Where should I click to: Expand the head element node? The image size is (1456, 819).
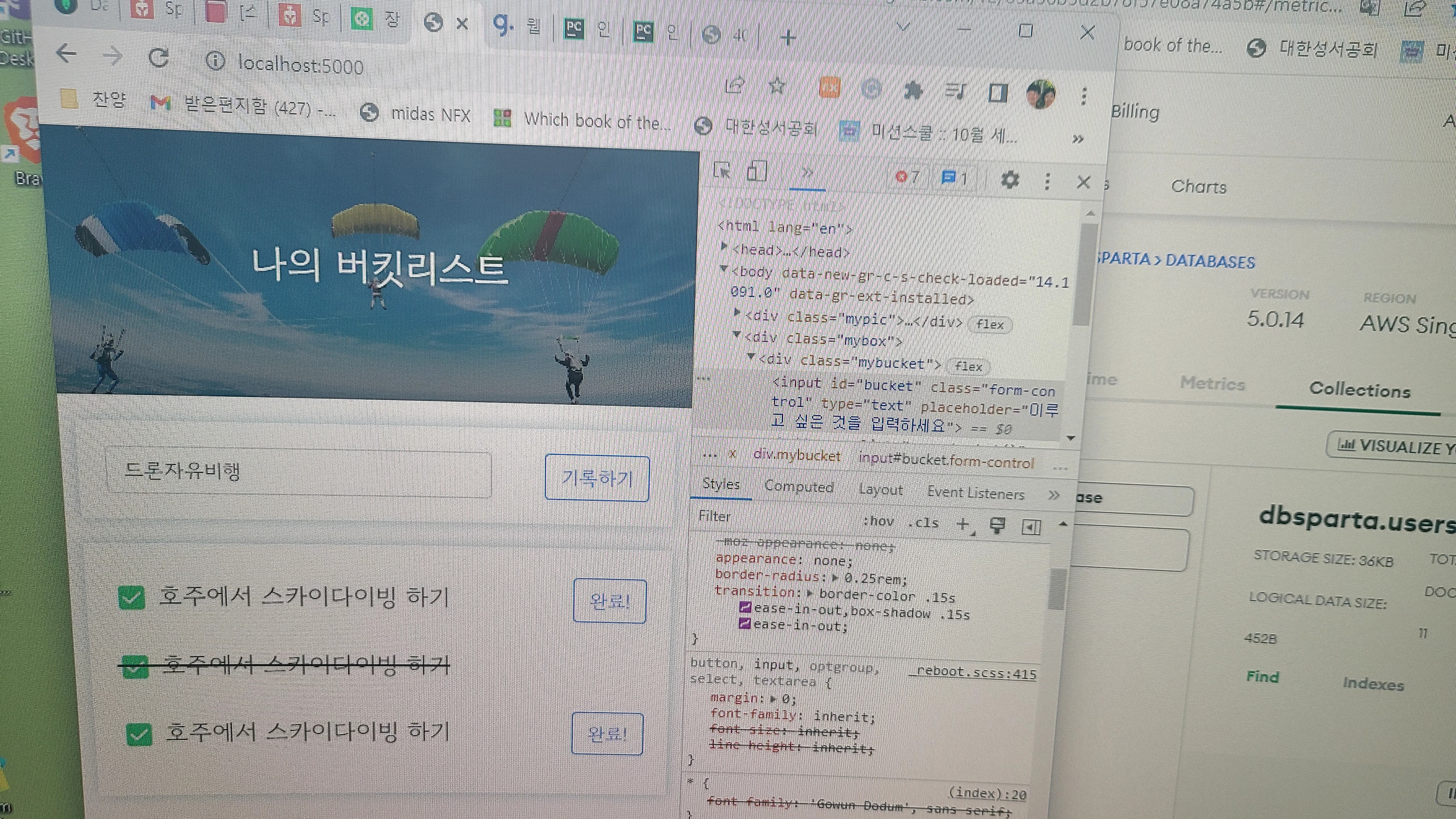tap(724, 246)
